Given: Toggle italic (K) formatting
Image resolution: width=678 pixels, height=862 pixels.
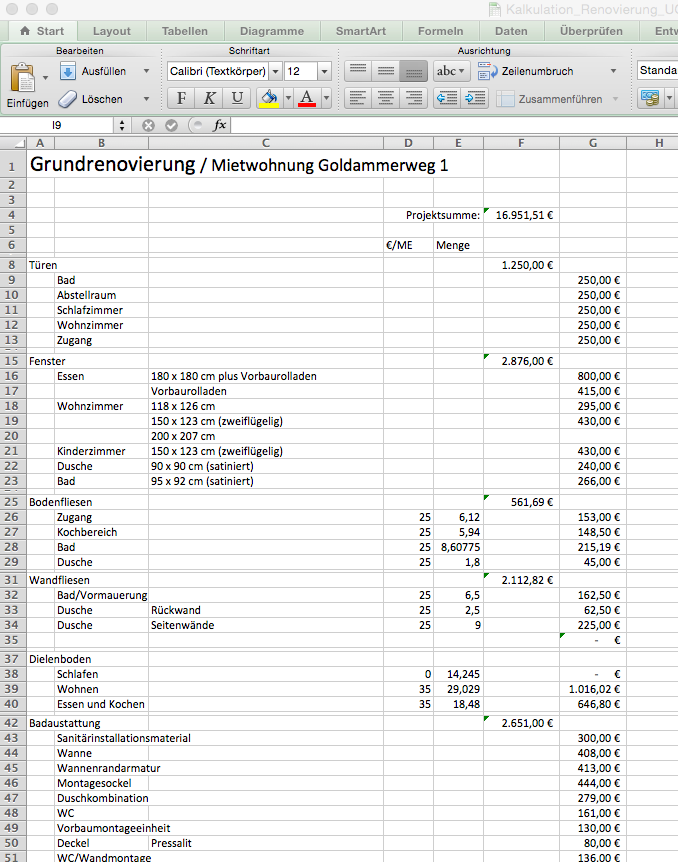Looking at the screenshot, I should (209, 98).
